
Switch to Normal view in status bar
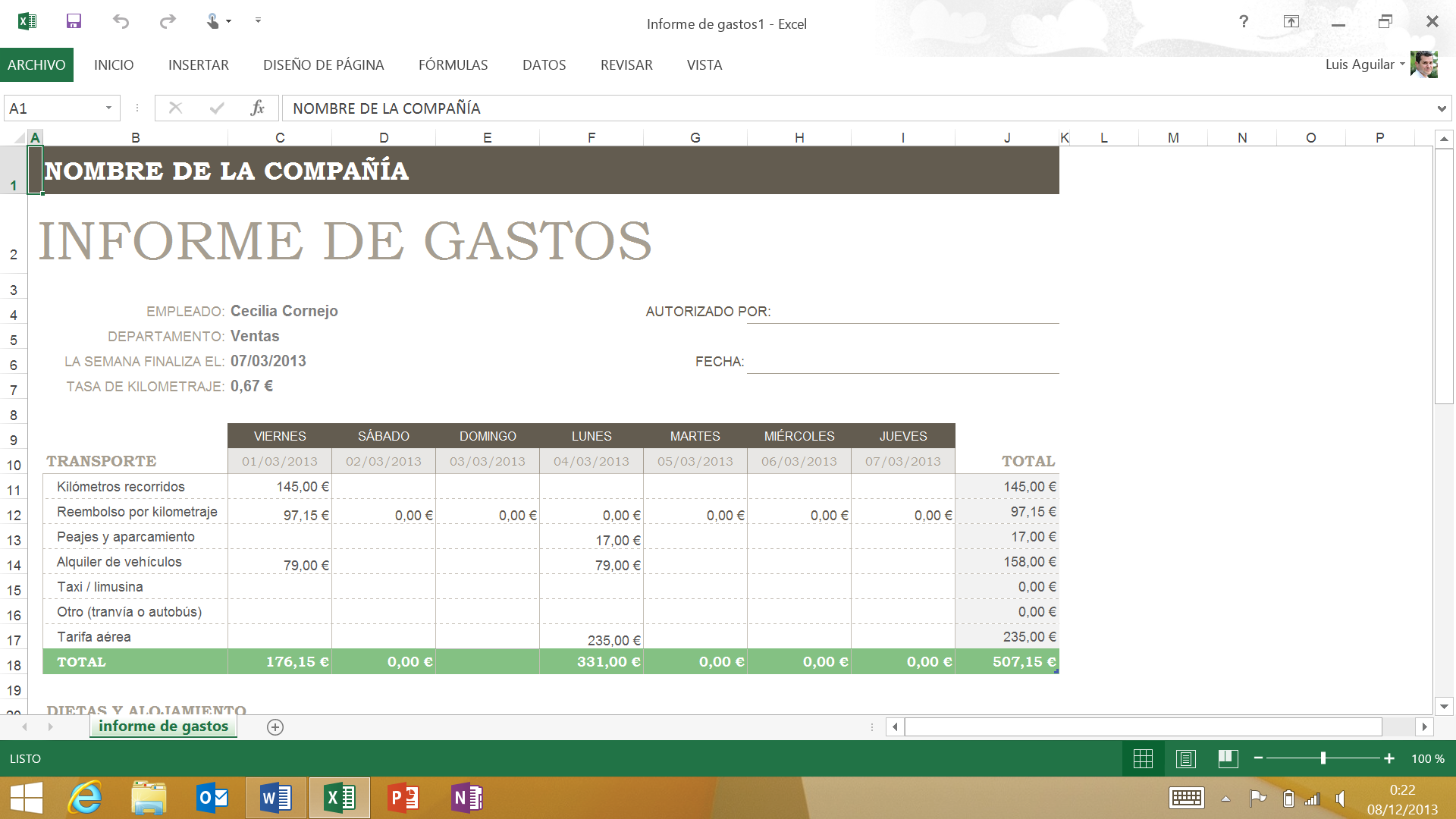click(1143, 758)
